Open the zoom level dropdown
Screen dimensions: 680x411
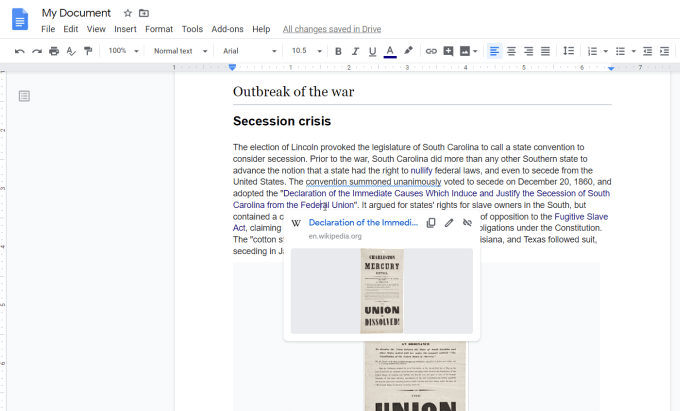tap(123, 51)
